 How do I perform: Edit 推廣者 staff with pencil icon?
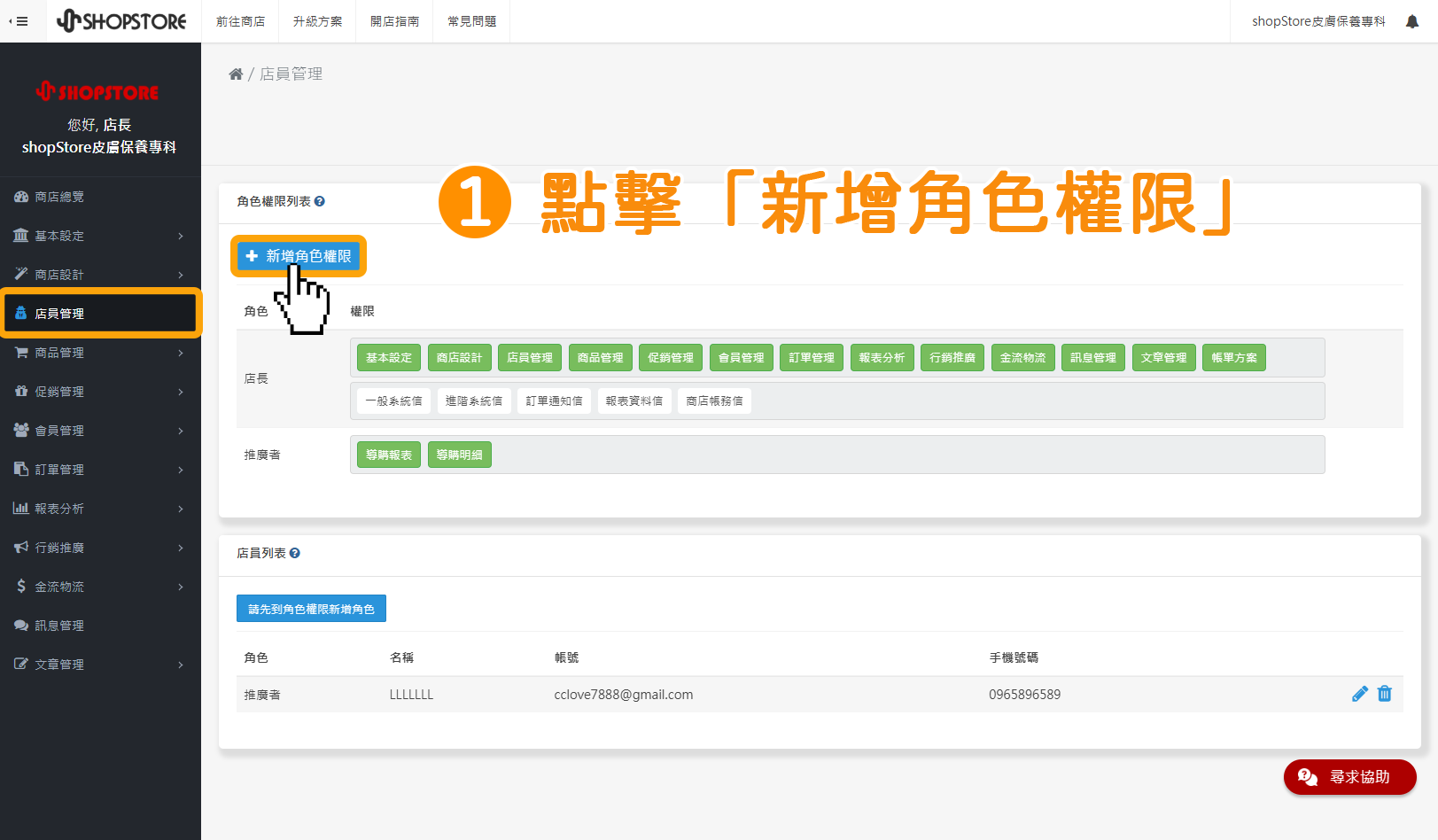pyautogui.click(x=1360, y=694)
